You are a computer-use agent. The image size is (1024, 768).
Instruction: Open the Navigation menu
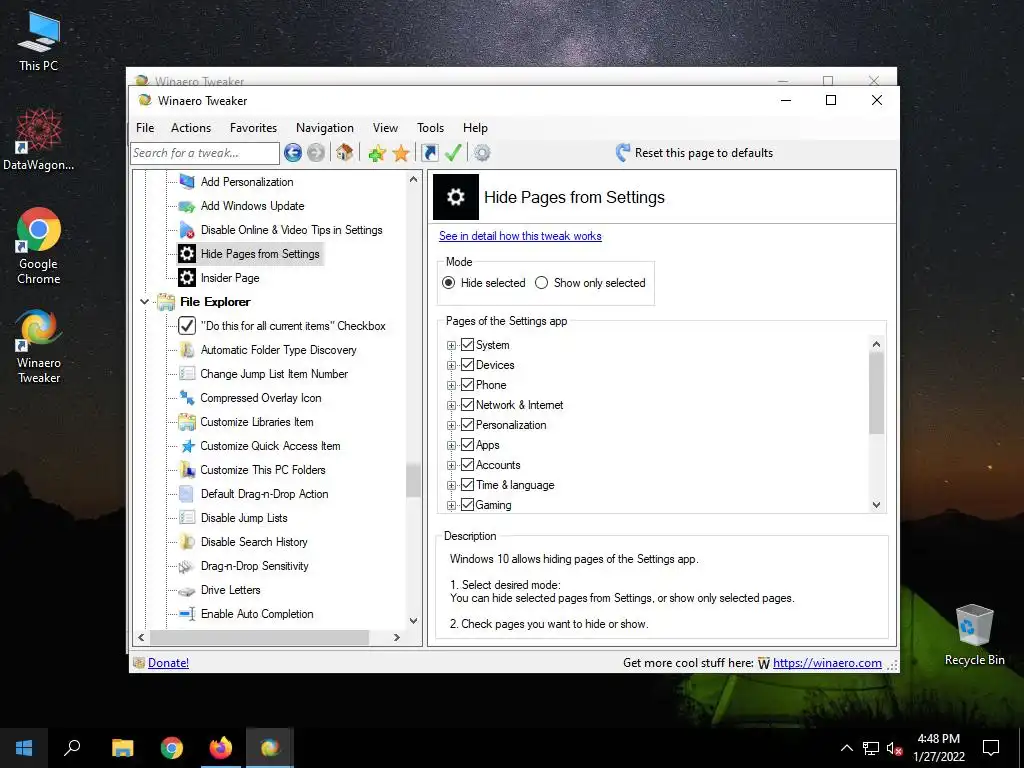(x=325, y=128)
